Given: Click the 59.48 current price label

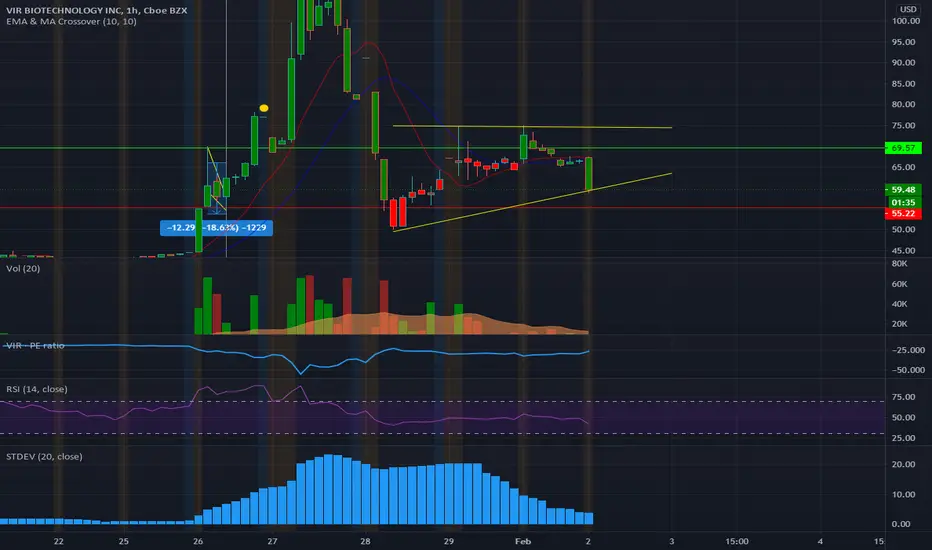Looking at the screenshot, I should [x=903, y=190].
